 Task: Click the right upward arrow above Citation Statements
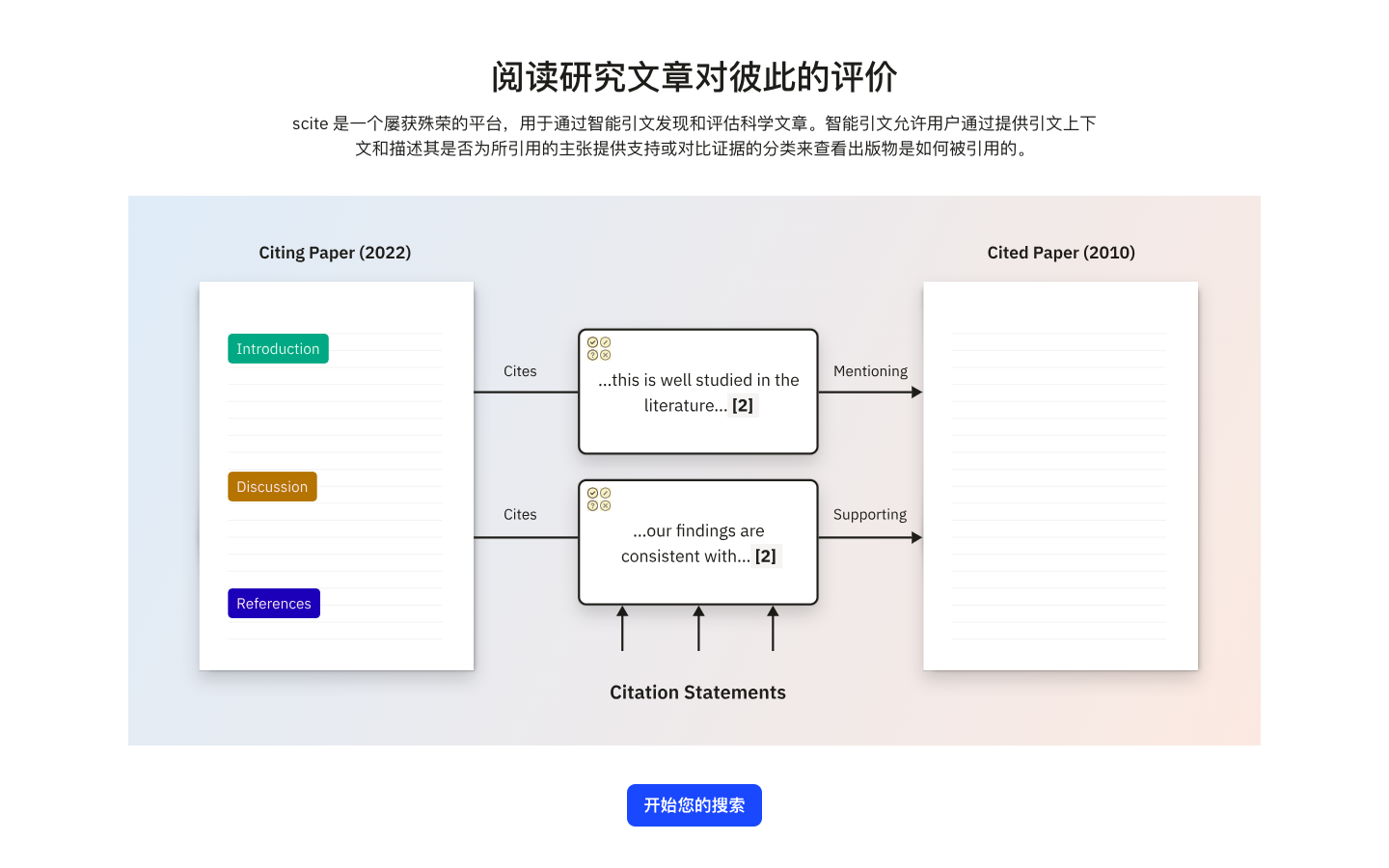(x=773, y=628)
